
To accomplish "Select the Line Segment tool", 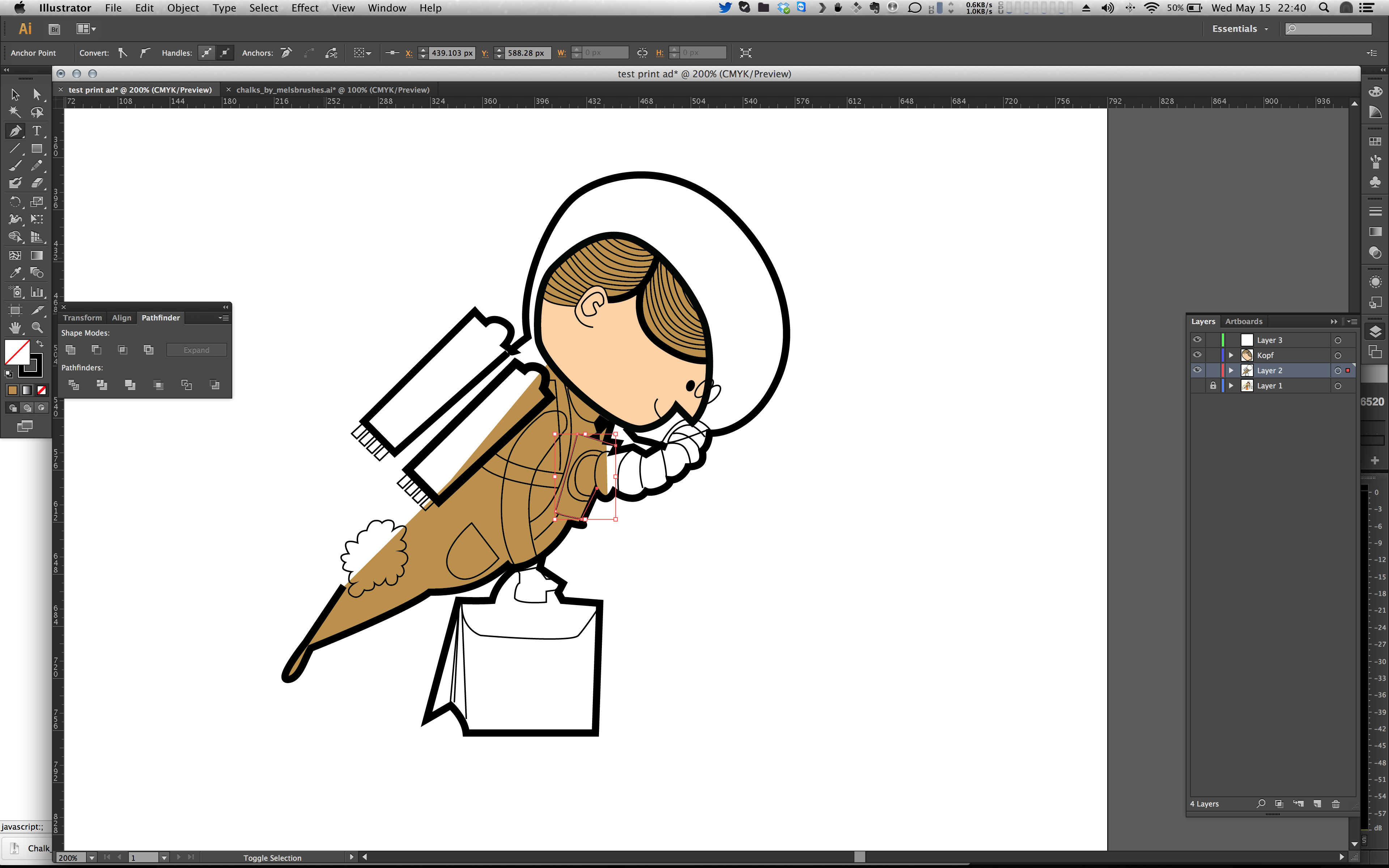I will [x=15, y=149].
